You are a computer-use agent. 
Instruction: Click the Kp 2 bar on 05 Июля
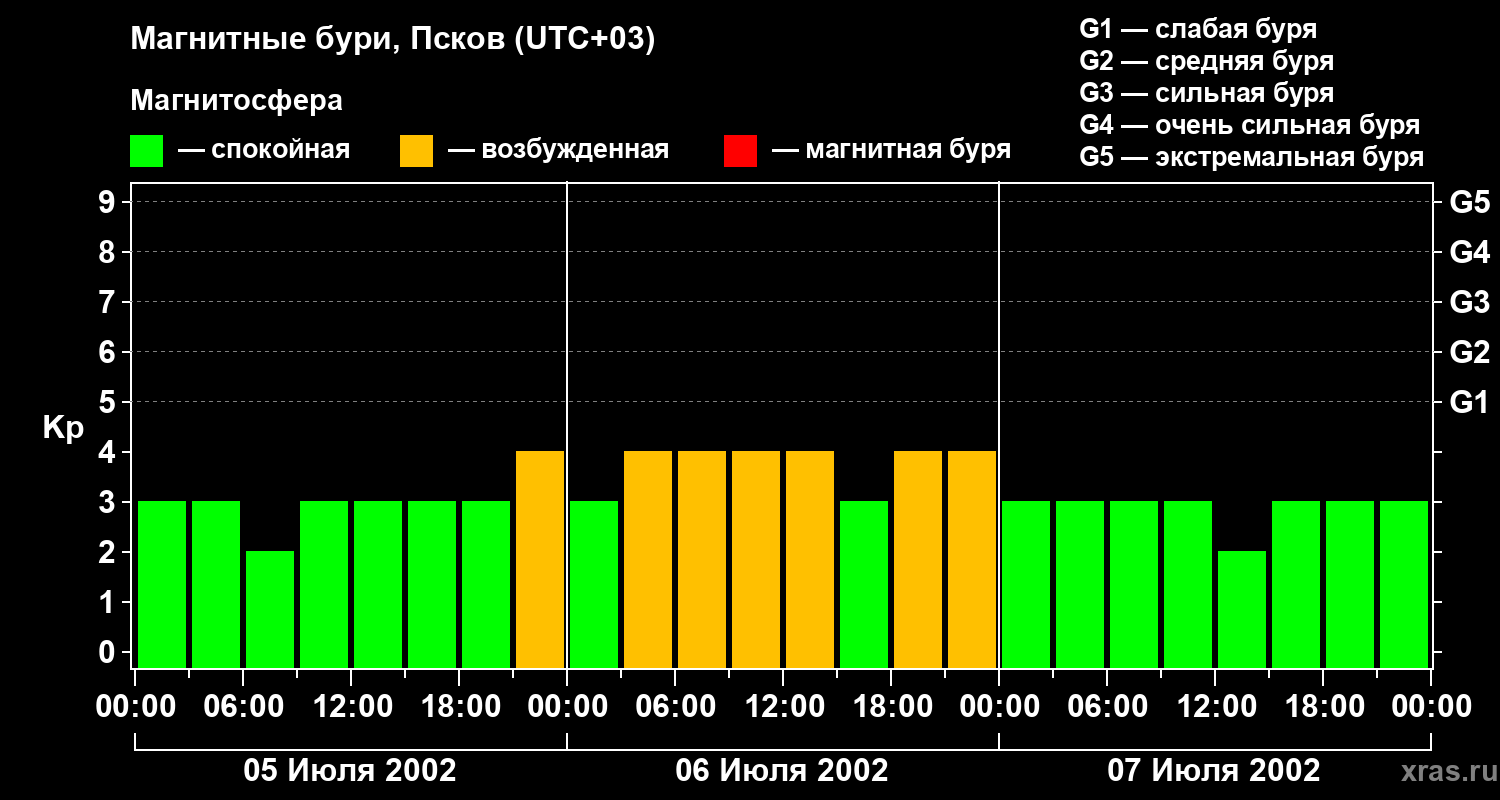pyautogui.click(x=270, y=609)
